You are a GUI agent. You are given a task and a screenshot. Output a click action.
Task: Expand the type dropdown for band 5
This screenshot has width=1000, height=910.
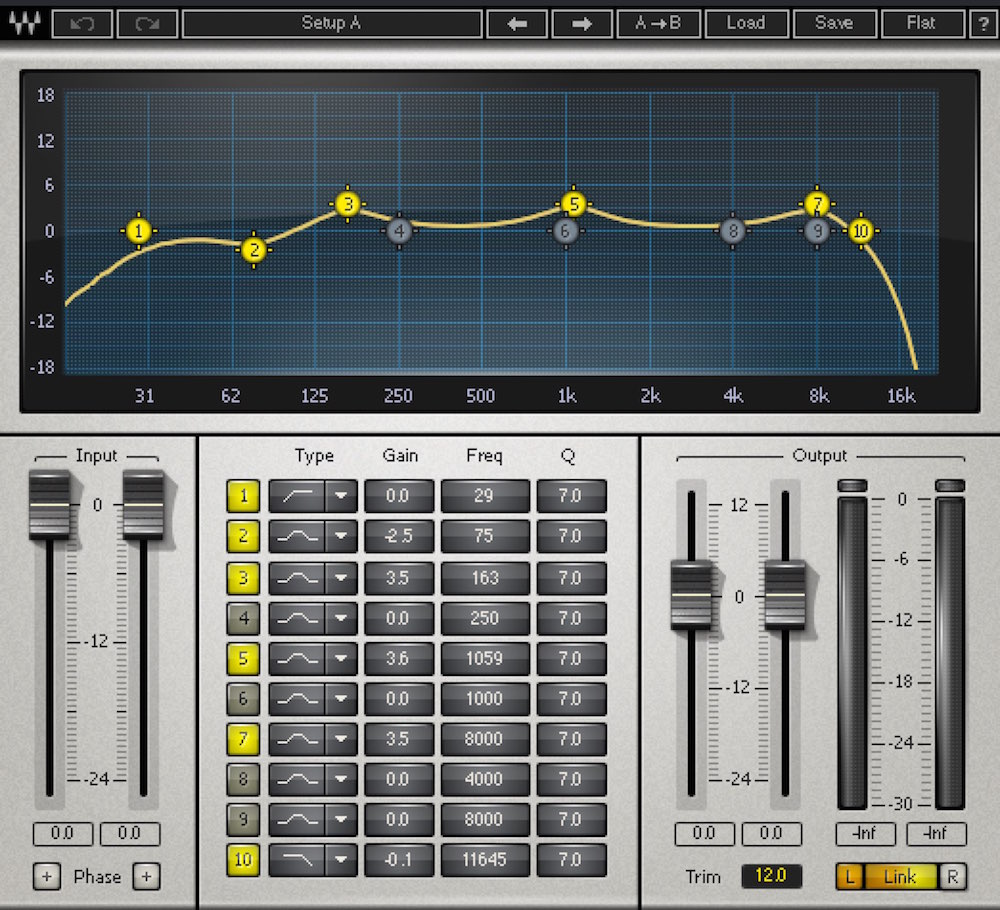click(341, 658)
